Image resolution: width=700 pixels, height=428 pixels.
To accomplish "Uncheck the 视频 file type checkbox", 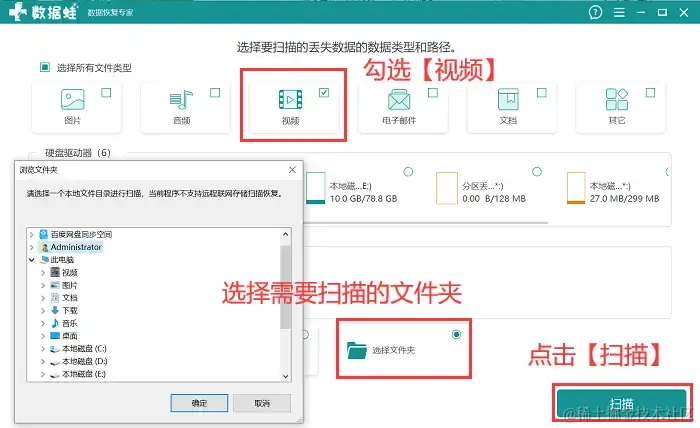I will (324, 93).
